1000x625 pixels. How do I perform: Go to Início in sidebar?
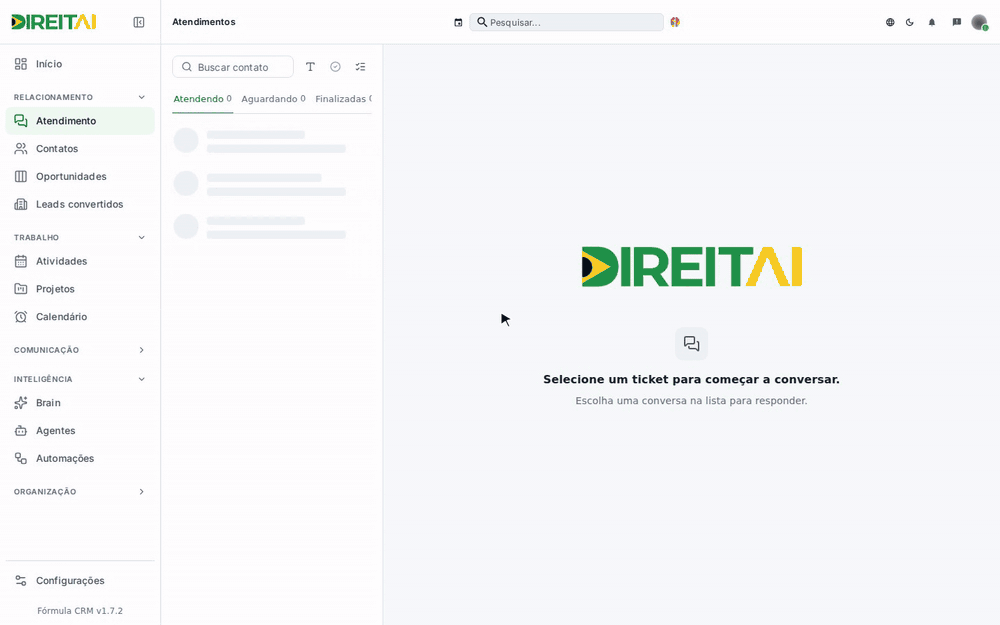tap(80, 64)
